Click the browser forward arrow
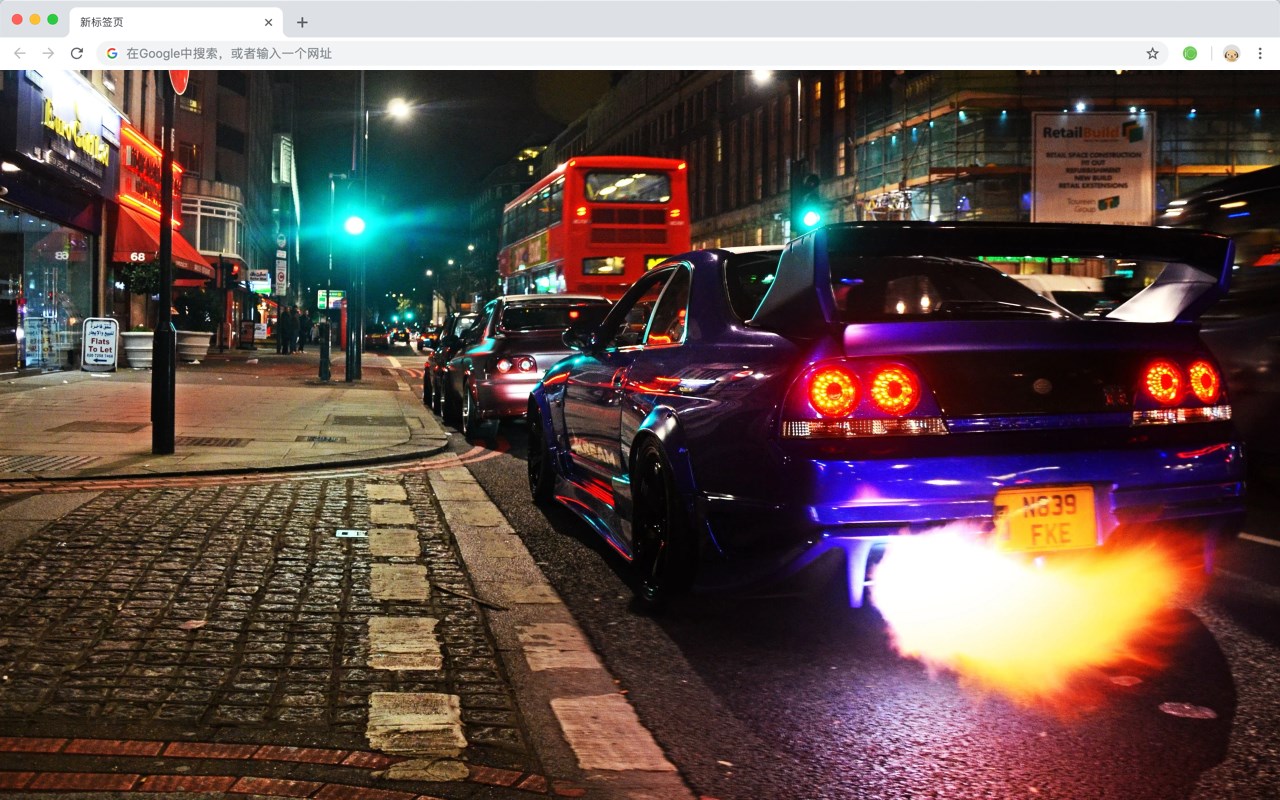 click(x=48, y=53)
